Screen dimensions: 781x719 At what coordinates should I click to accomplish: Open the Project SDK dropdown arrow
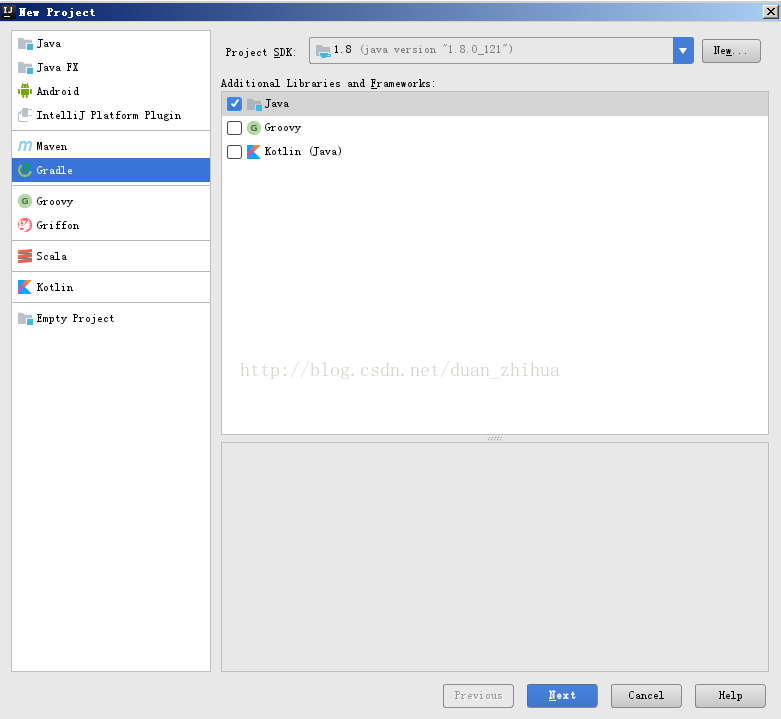click(x=683, y=51)
